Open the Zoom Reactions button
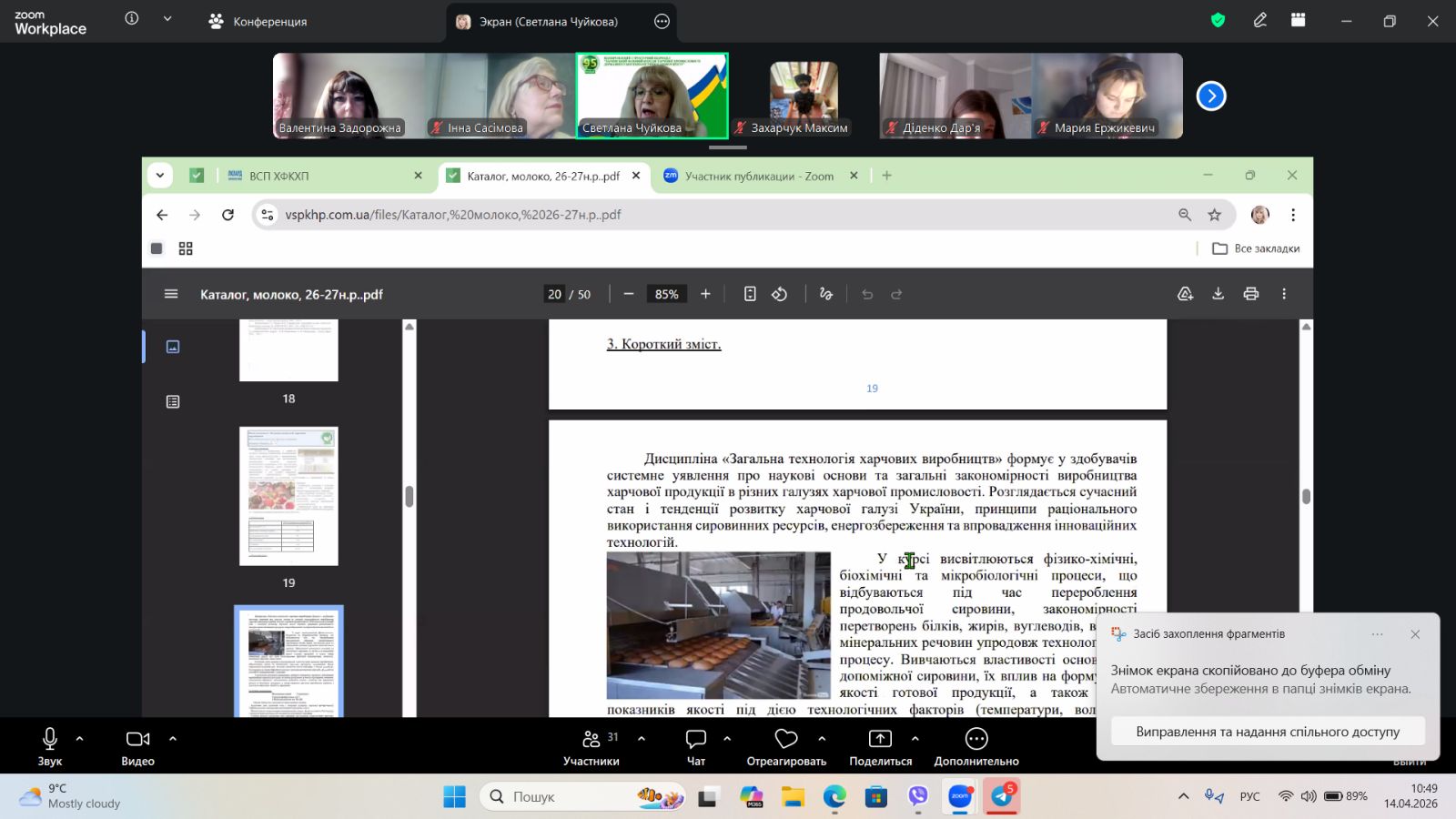 click(785, 746)
